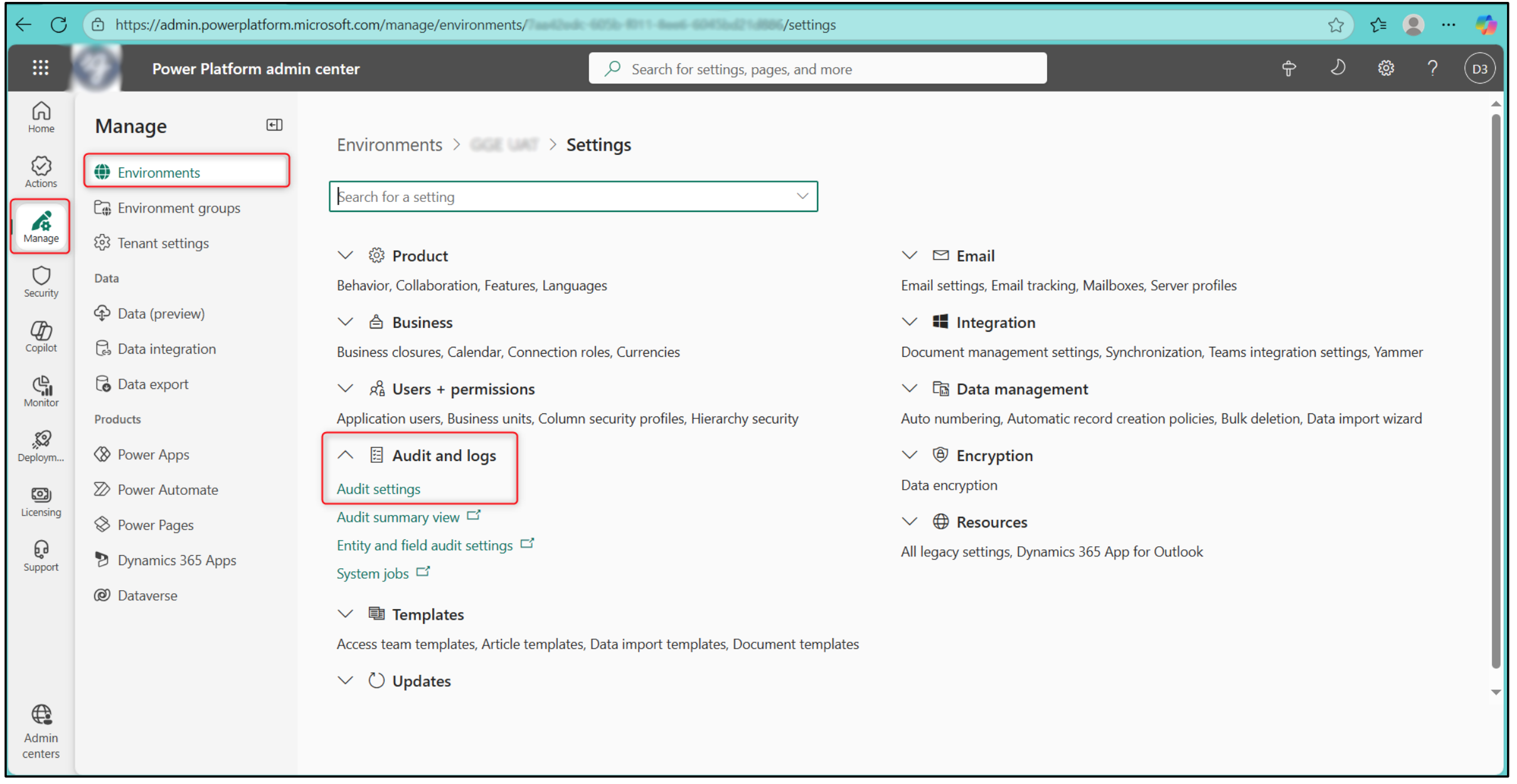Click the help question mark icon

tap(1432, 68)
